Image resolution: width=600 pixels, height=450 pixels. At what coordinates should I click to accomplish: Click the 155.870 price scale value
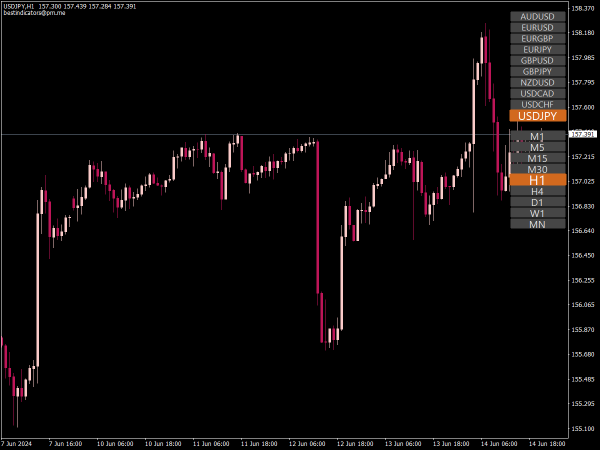click(x=582, y=330)
